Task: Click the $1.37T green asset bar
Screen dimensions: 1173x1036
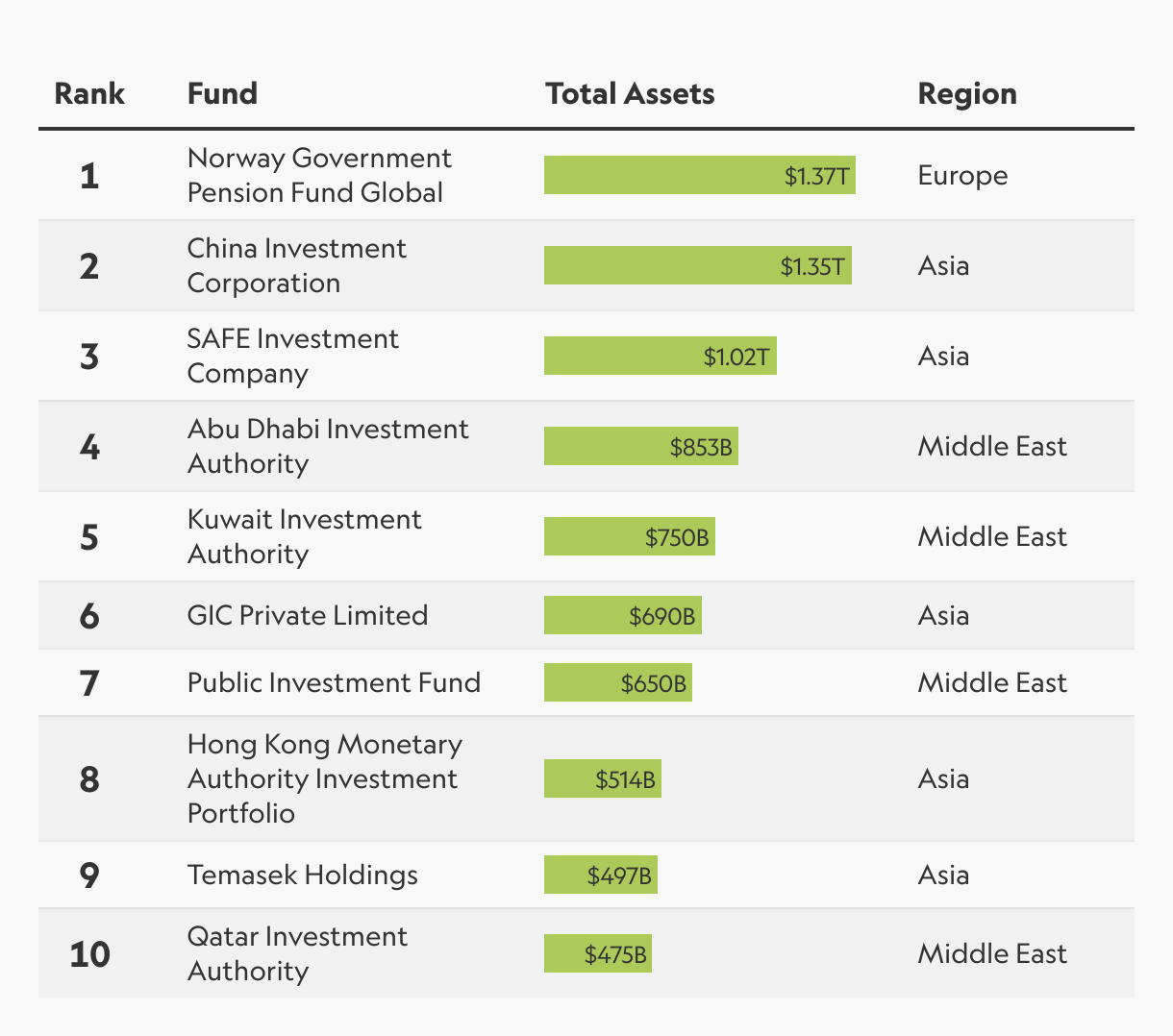Action: 699,175
